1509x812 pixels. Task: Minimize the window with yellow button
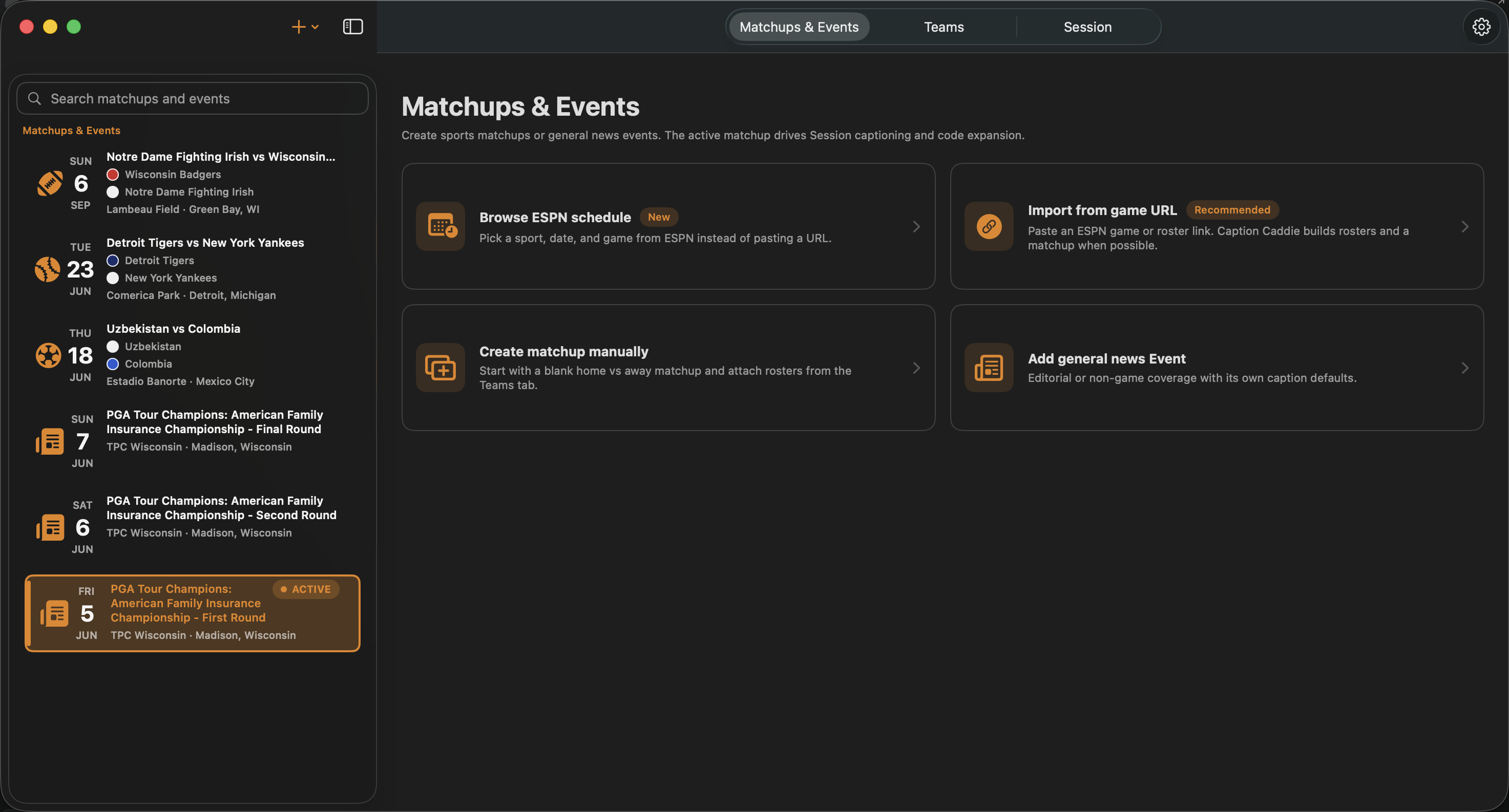tap(50, 27)
